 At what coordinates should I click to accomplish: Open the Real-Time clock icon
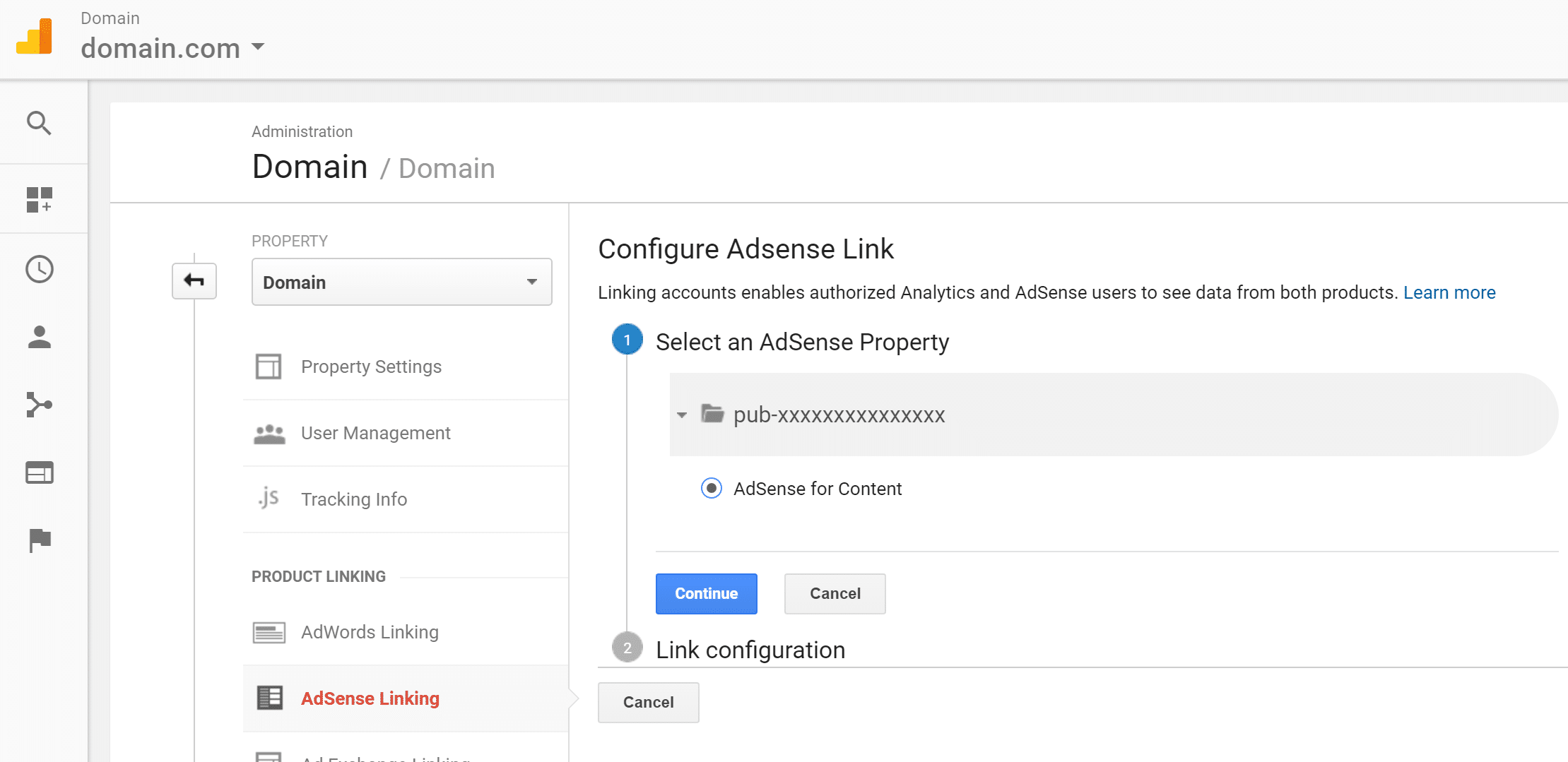click(39, 269)
